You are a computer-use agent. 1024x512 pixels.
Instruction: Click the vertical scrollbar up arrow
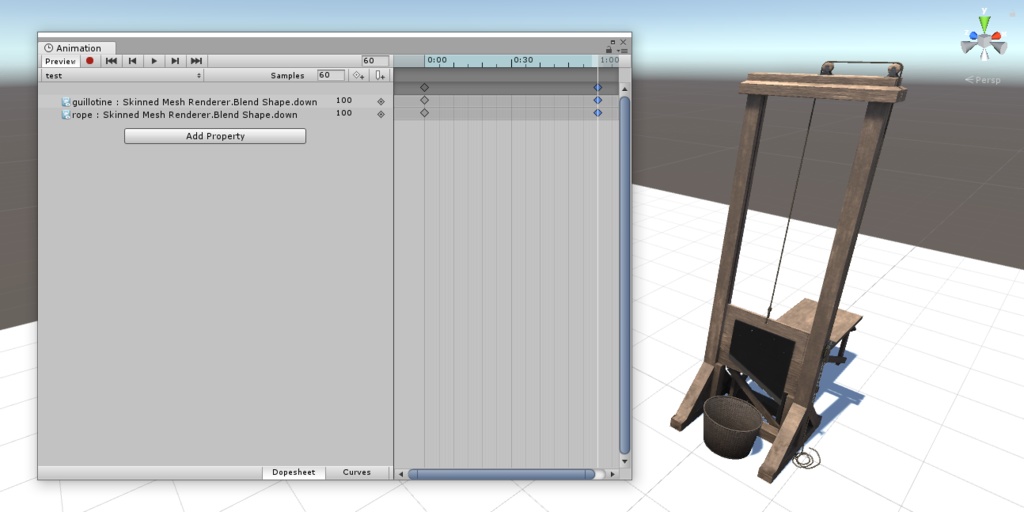(625, 89)
